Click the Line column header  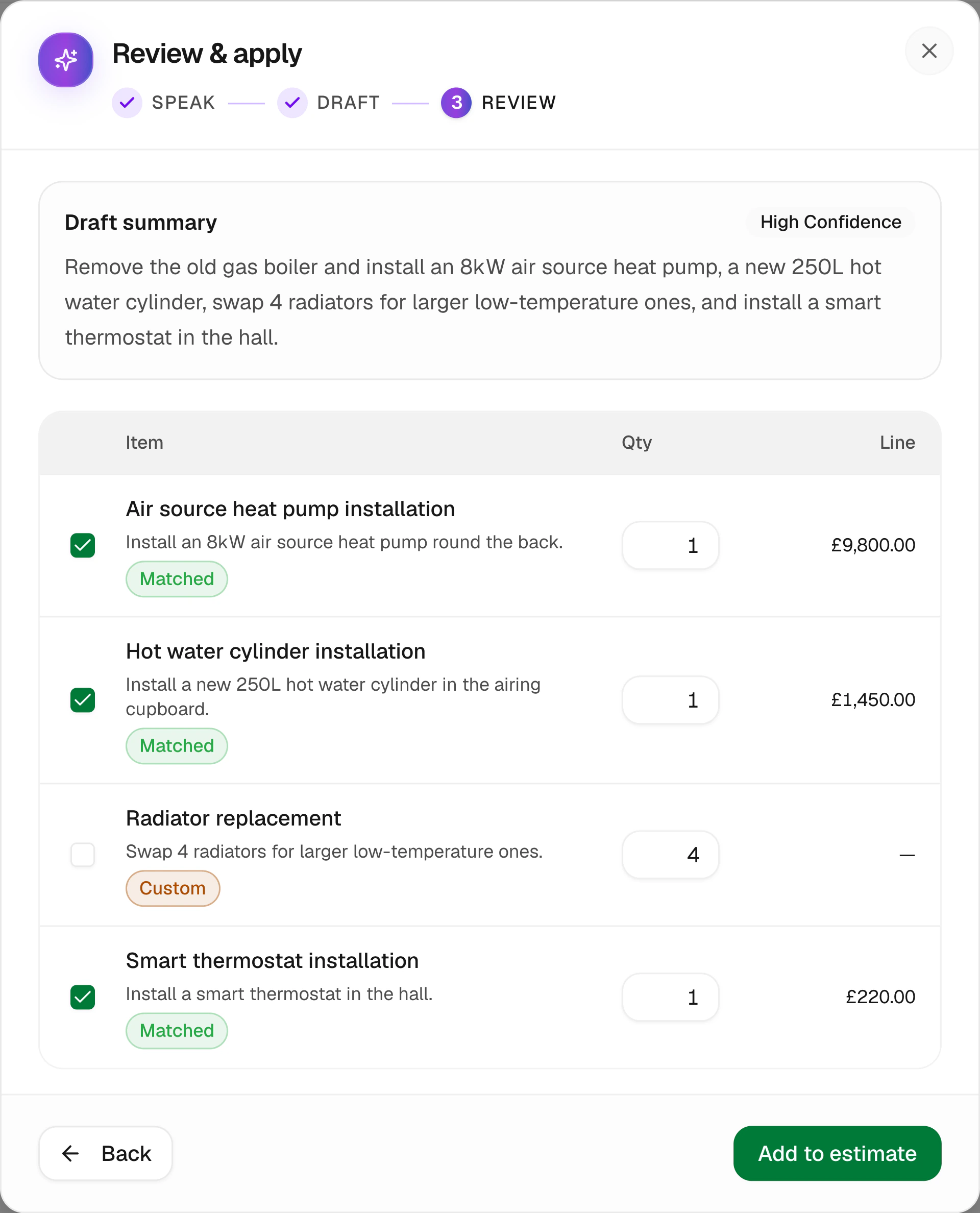tap(897, 442)
